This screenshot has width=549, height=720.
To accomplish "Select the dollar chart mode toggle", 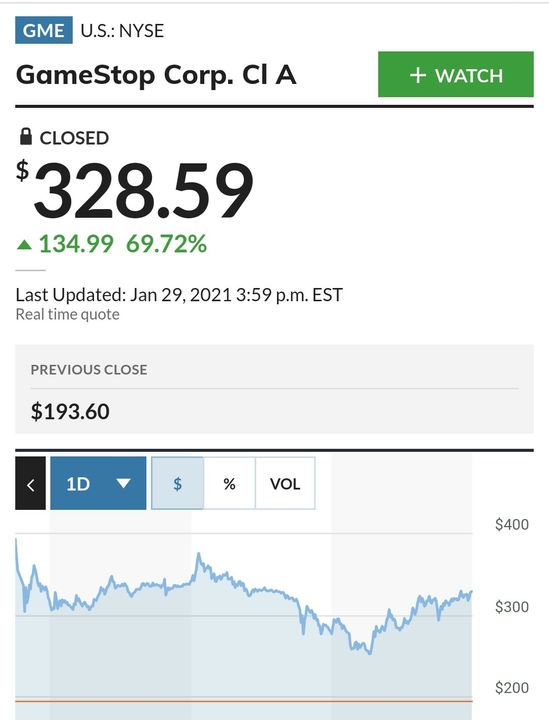I will click(177, 483).
